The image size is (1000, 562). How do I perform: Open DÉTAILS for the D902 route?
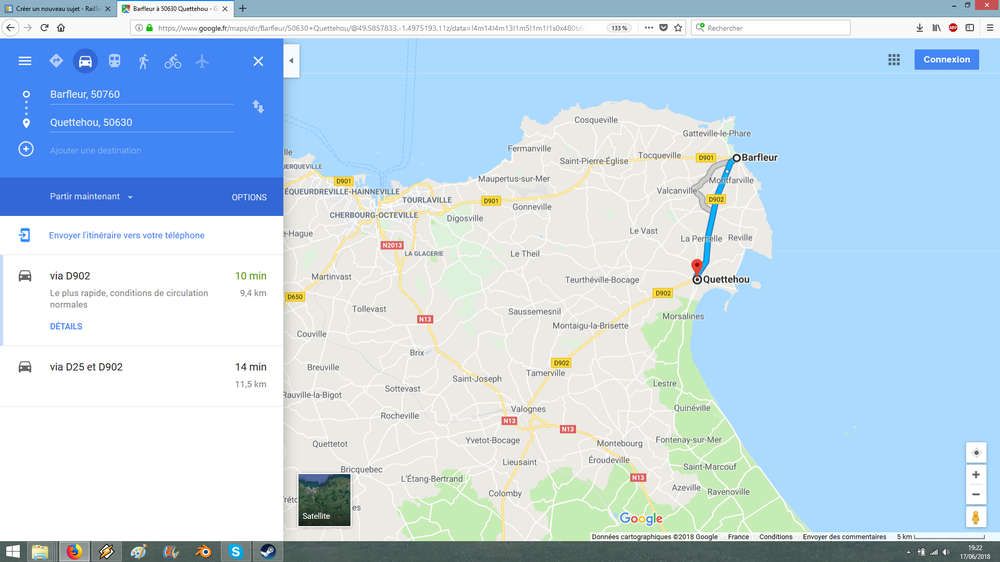pos(66,326)
